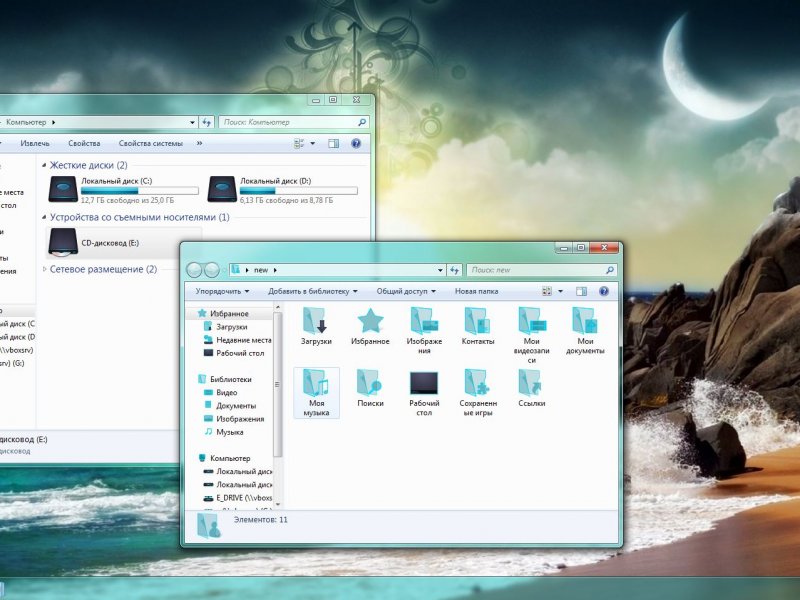Click the Новая папка button
Screen dimensions: 800x600
tap(477, 291)
